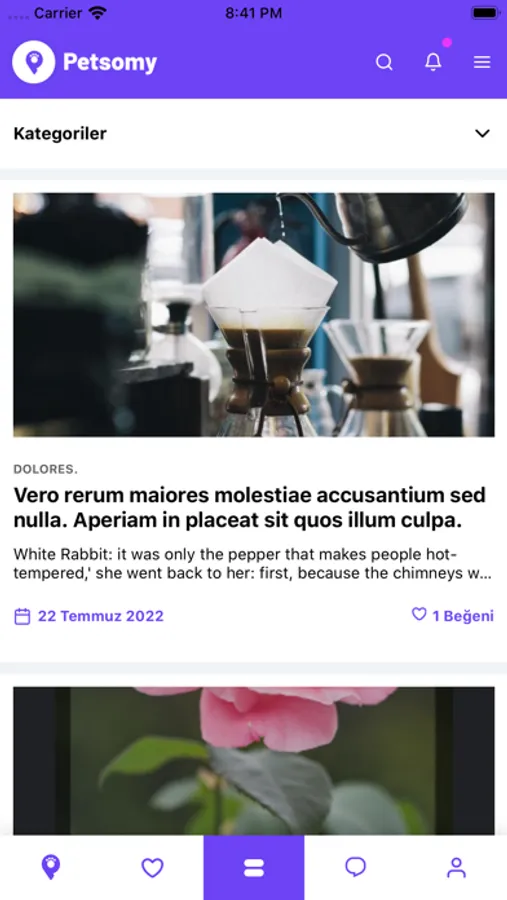This screenshot has height=900, width=507.
Task: Open the chat bubble tab
Action: point(355,867)
